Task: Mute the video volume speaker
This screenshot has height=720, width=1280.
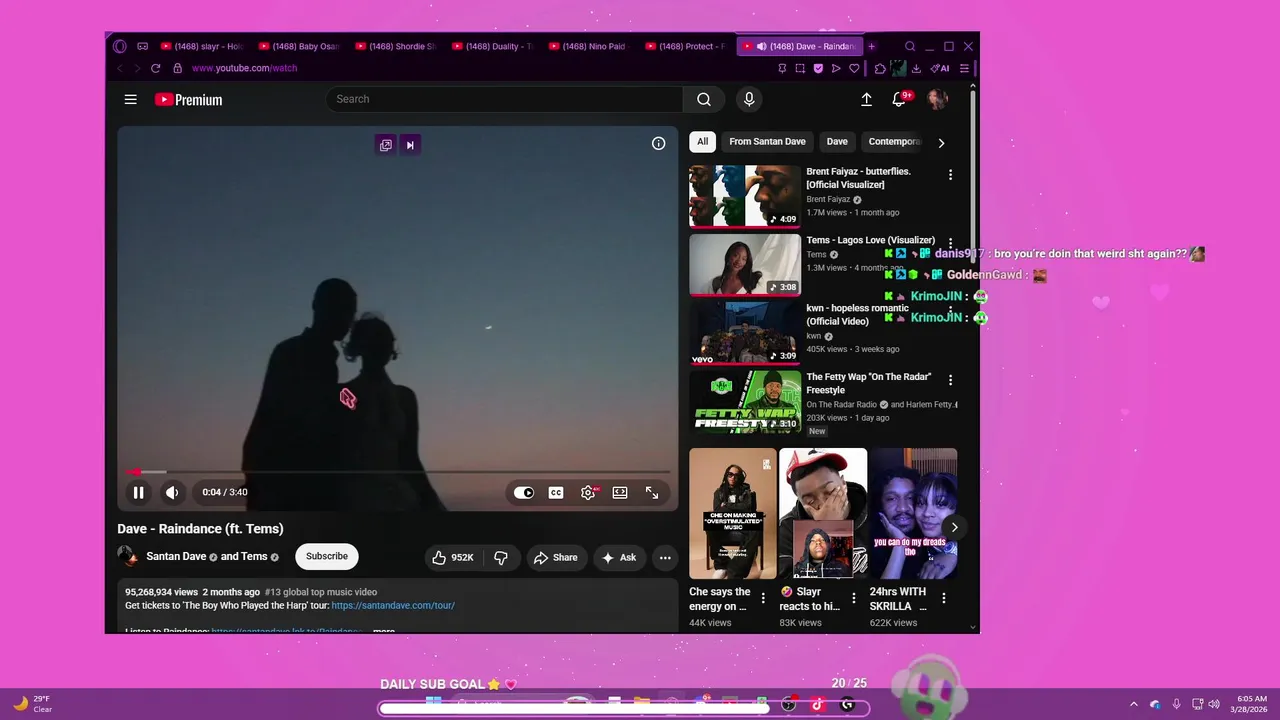Action: click(172, 492)
